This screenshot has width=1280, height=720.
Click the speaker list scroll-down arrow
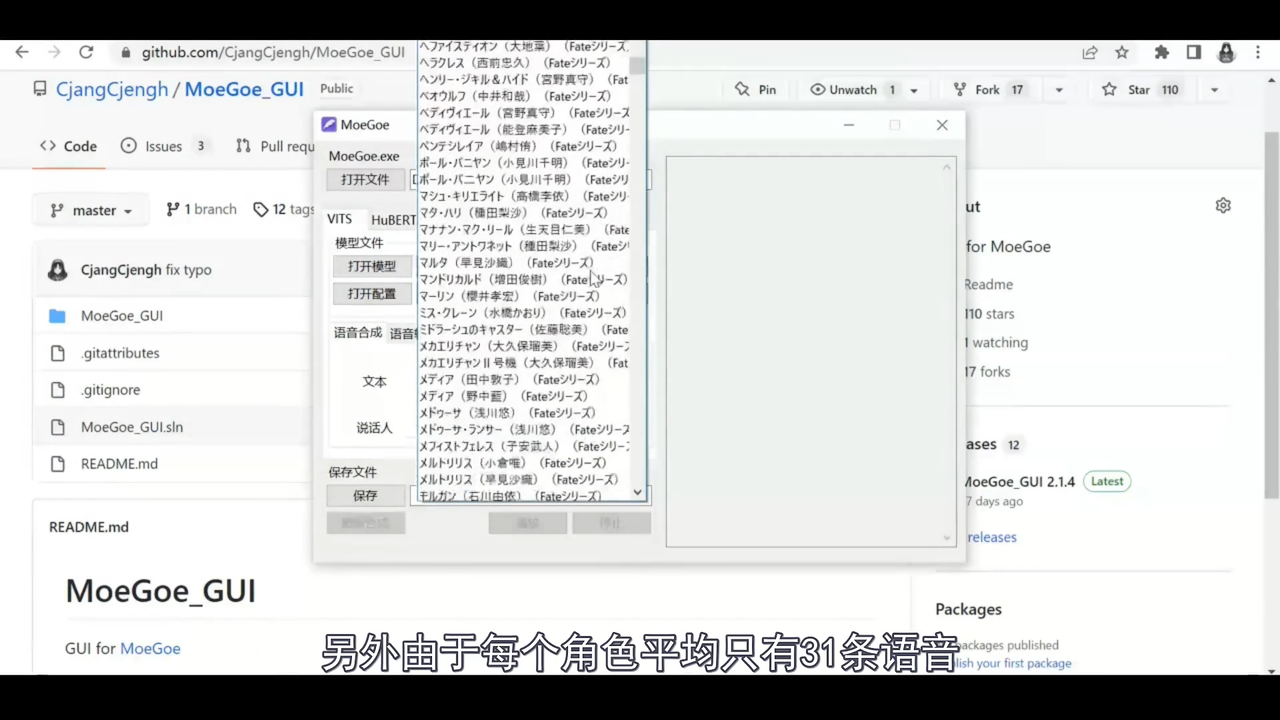click(x=638, y=493)
